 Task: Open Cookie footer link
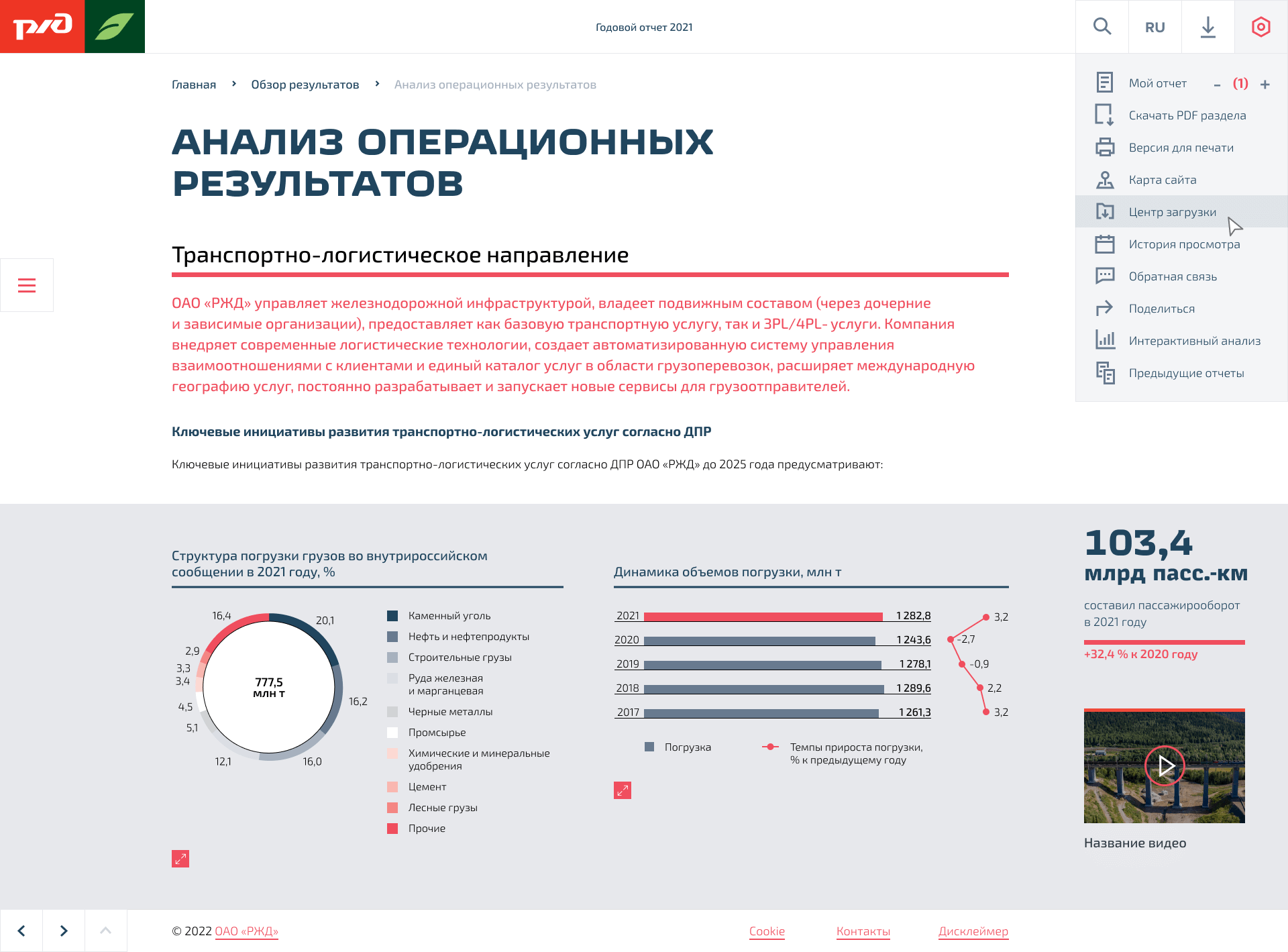767,931
